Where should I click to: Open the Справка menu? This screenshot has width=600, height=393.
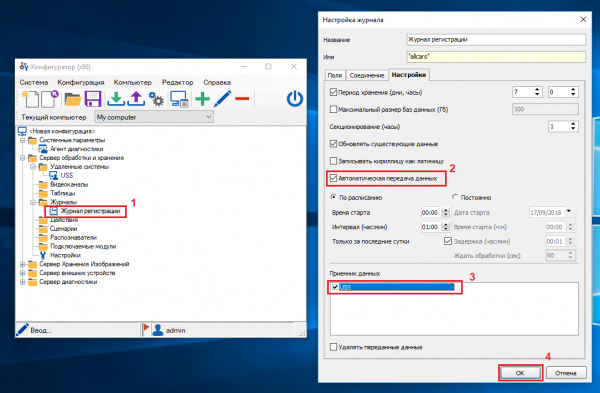[x=217, y=82]
